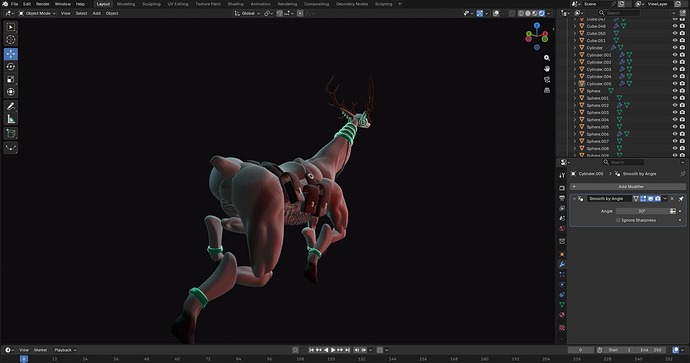
Task: Open Global transform orientation dropdown
Action: 247,13
